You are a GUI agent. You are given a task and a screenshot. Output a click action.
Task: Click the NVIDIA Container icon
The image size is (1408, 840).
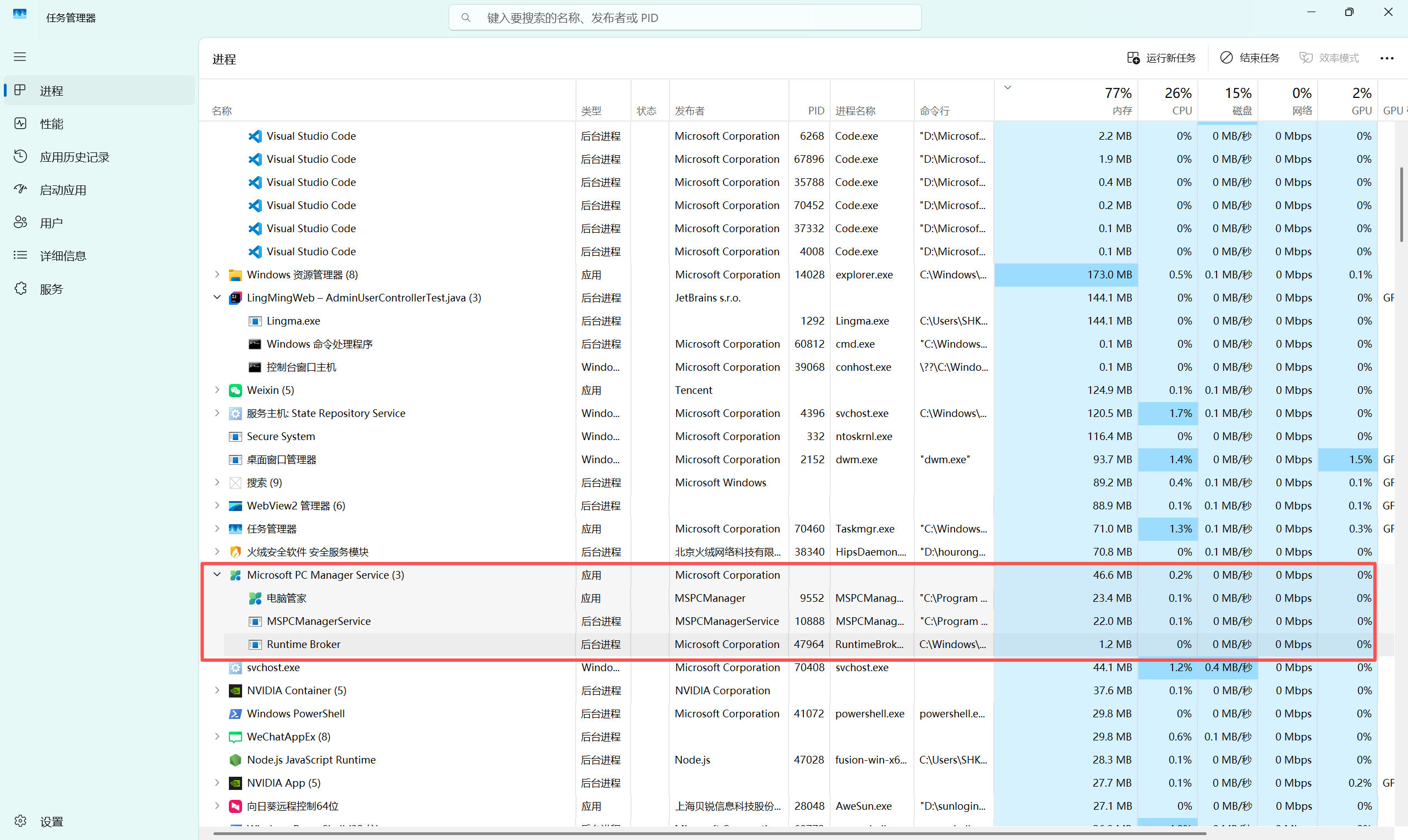(235, 691)
